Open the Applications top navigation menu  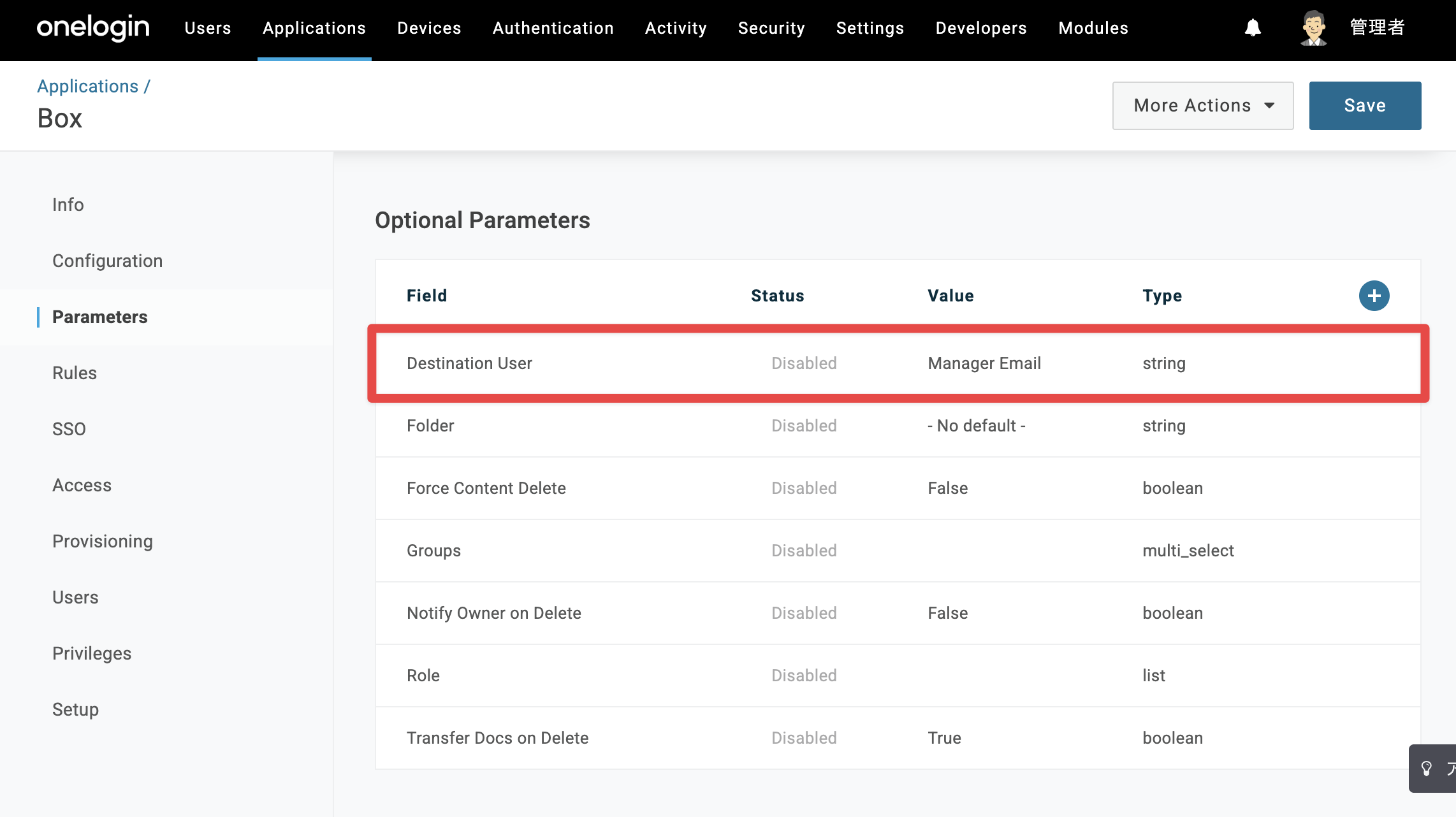coord(314,28)
